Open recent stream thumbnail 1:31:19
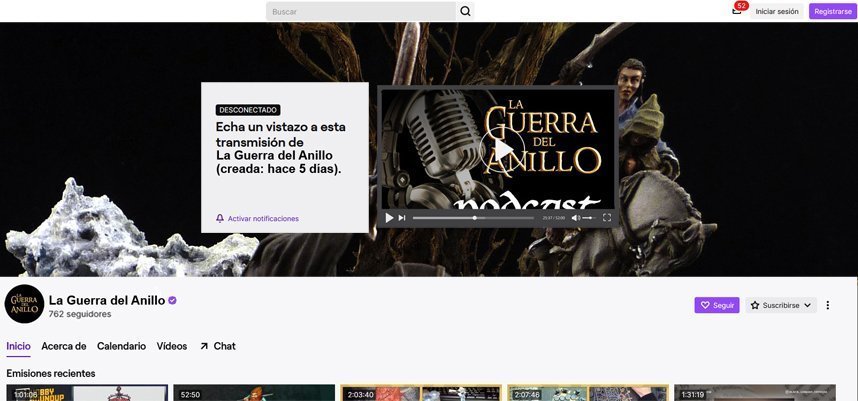The height and width of the screenshot is (401, 858). click(755, 393)
